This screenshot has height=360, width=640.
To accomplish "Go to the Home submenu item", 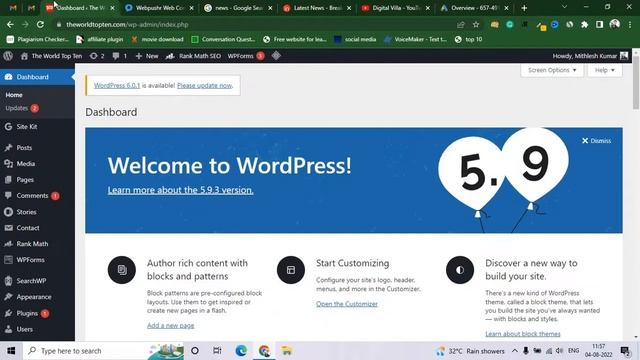I will coord(14,95).
